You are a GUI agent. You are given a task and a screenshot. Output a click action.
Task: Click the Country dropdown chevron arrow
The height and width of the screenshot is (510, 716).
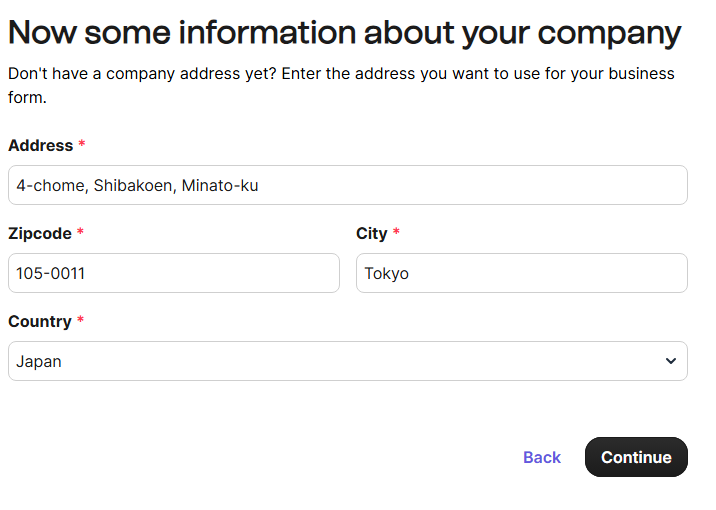(x=670, y=361)
